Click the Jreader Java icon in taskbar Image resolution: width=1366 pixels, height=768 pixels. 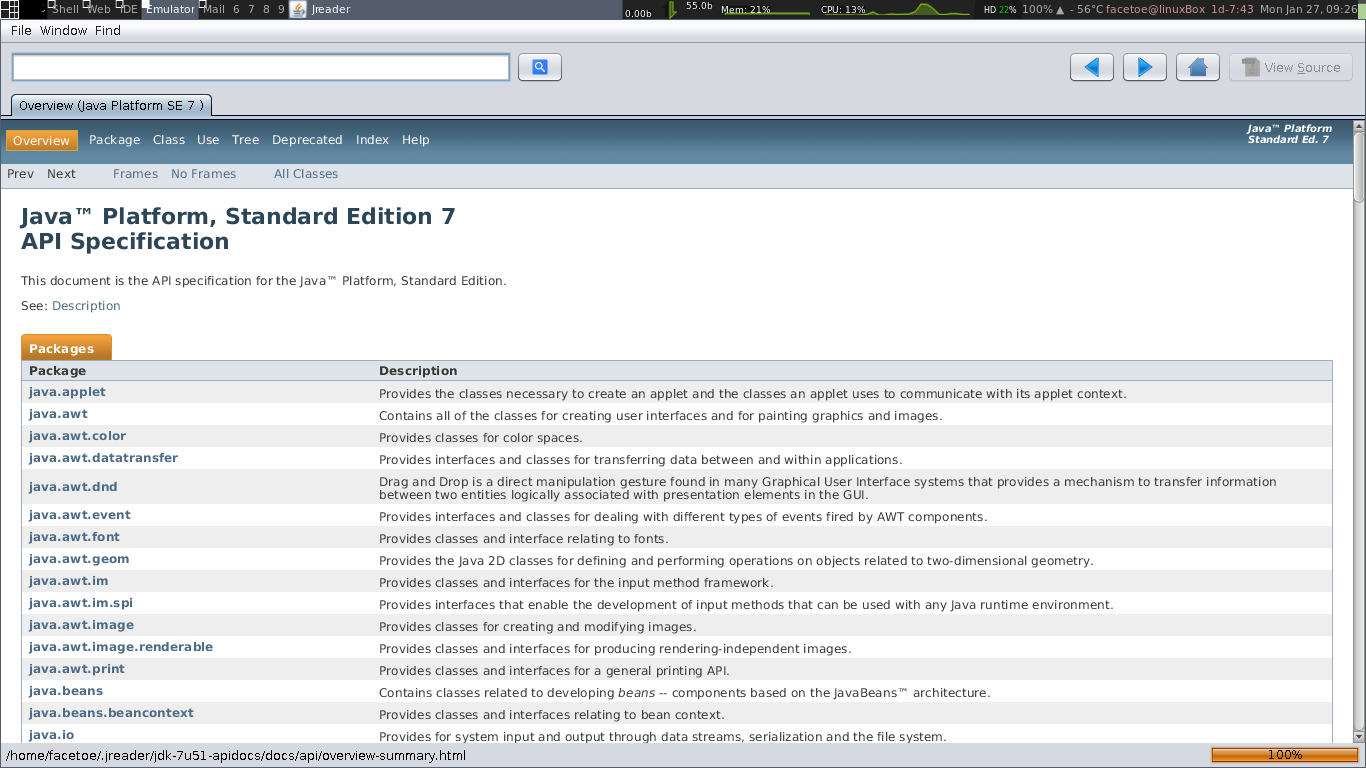(x=298, y=9)
